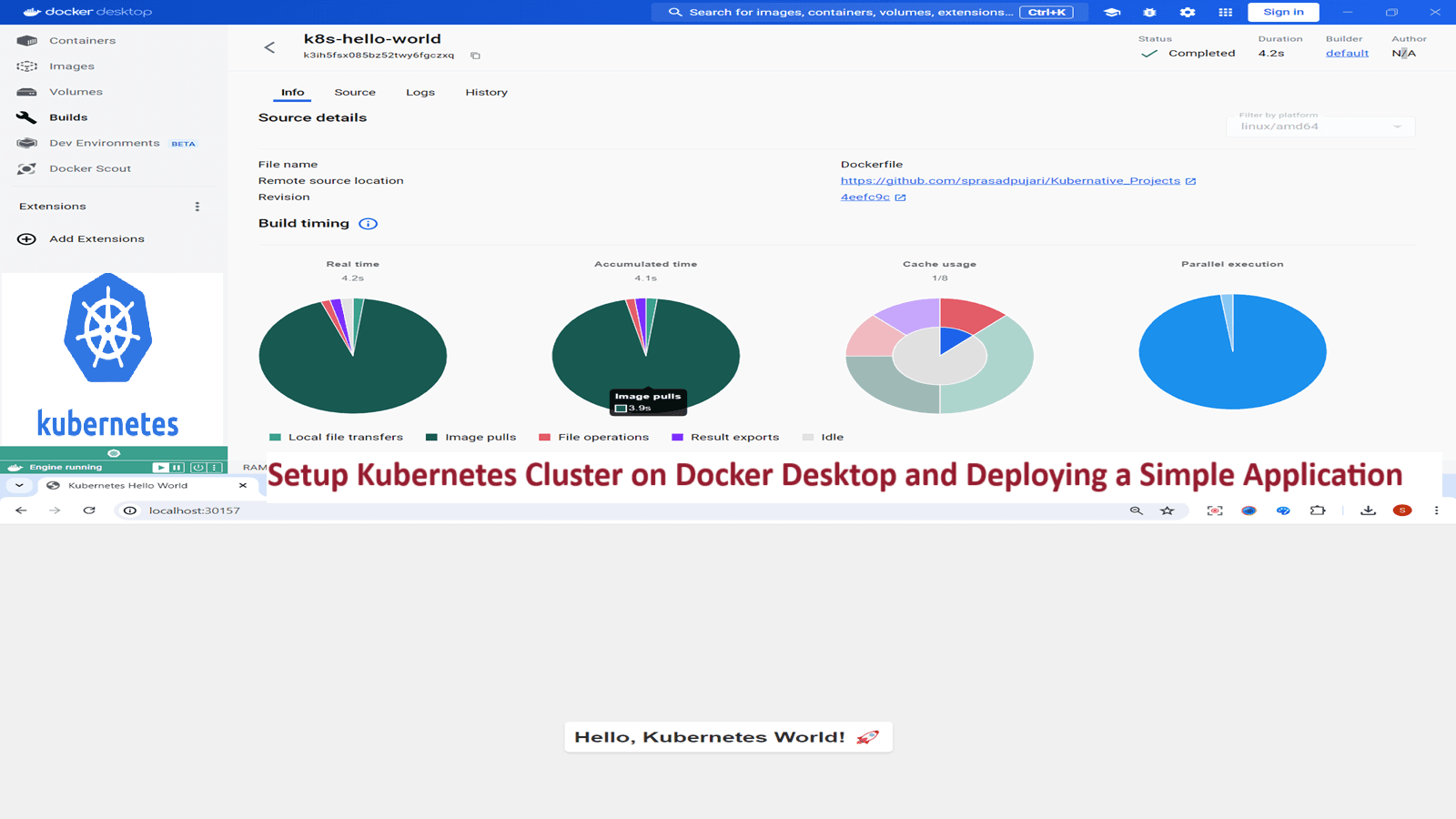The image size is (1456, 819).
Task: Click the Image pulls legend swatch
Action: [x=432, y=438]
